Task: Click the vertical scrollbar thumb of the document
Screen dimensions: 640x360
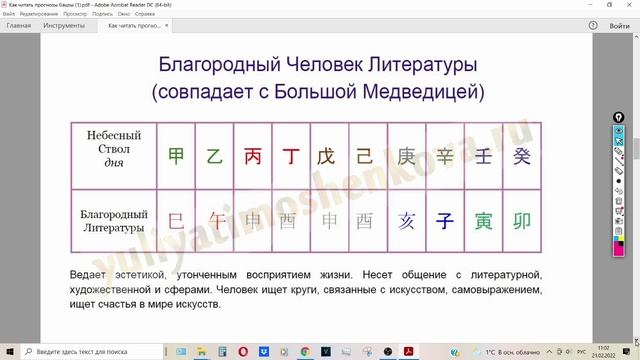Action: [x=636, y=149]
